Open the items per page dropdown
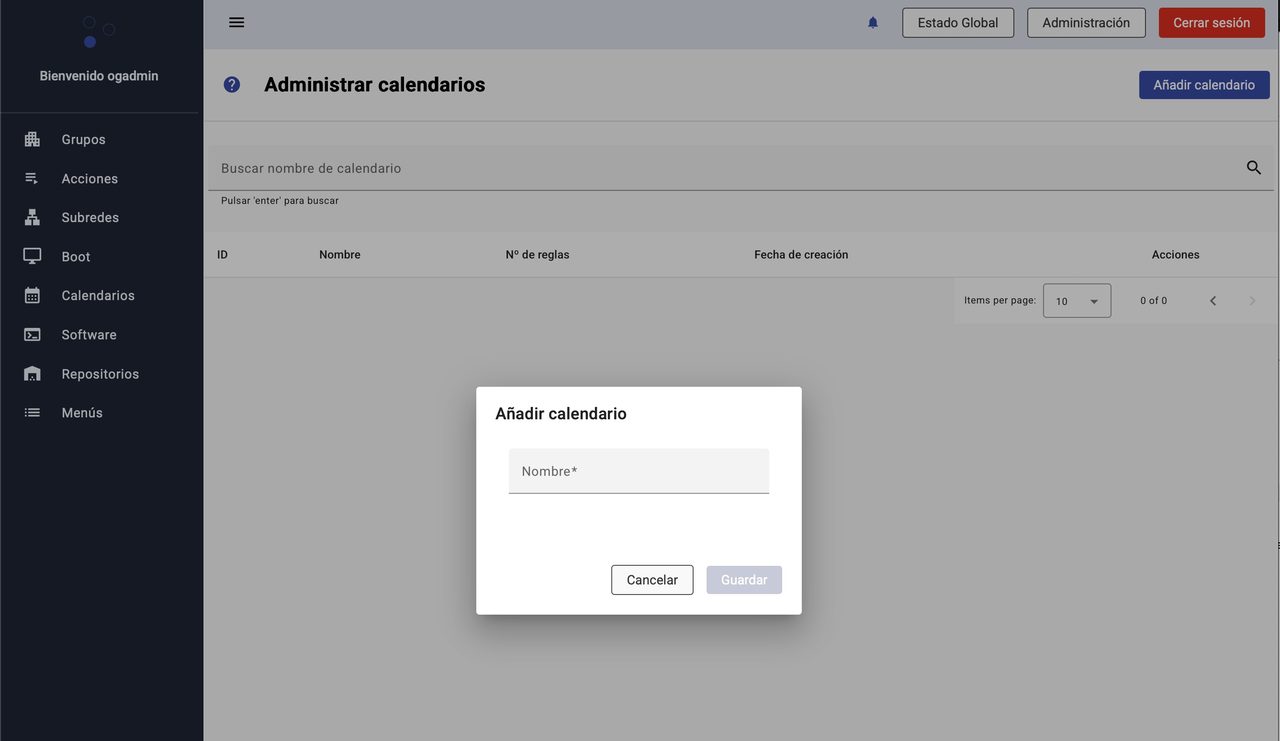Screen dimensions: 1280x741 [1076, 301]
